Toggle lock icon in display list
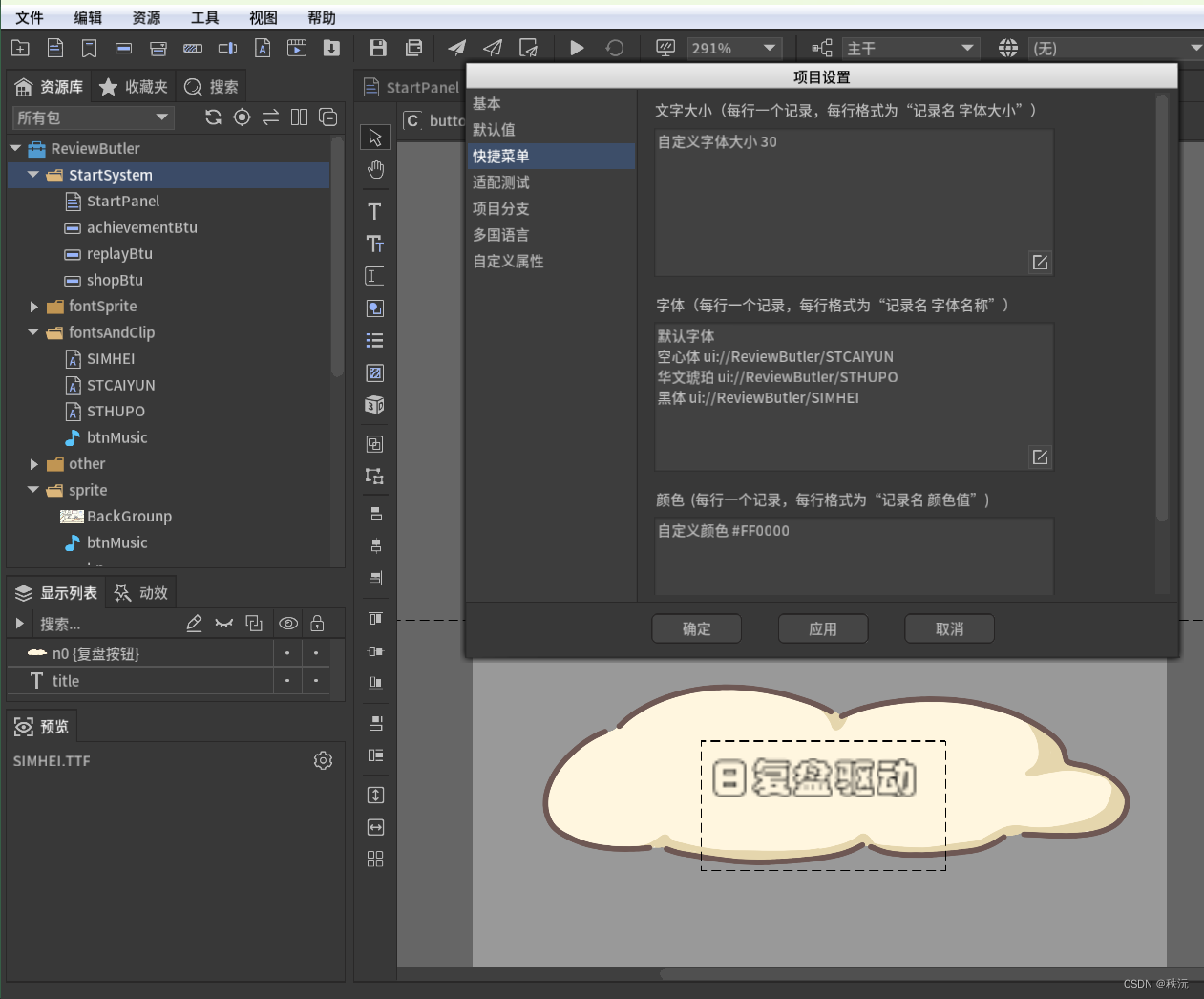This screenshot has width=1204, height=999. 318,624
